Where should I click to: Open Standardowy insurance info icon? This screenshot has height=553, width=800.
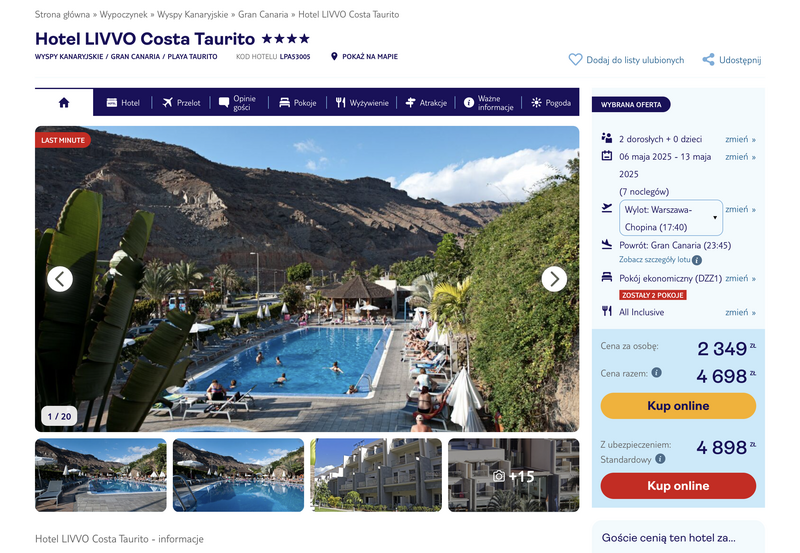(660, 459)
